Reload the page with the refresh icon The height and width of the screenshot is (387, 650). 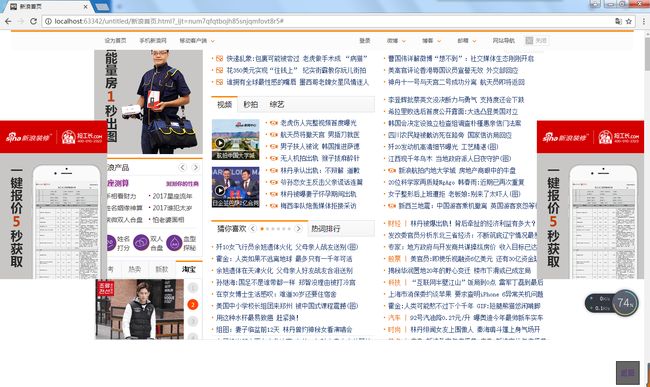(34, 21)
